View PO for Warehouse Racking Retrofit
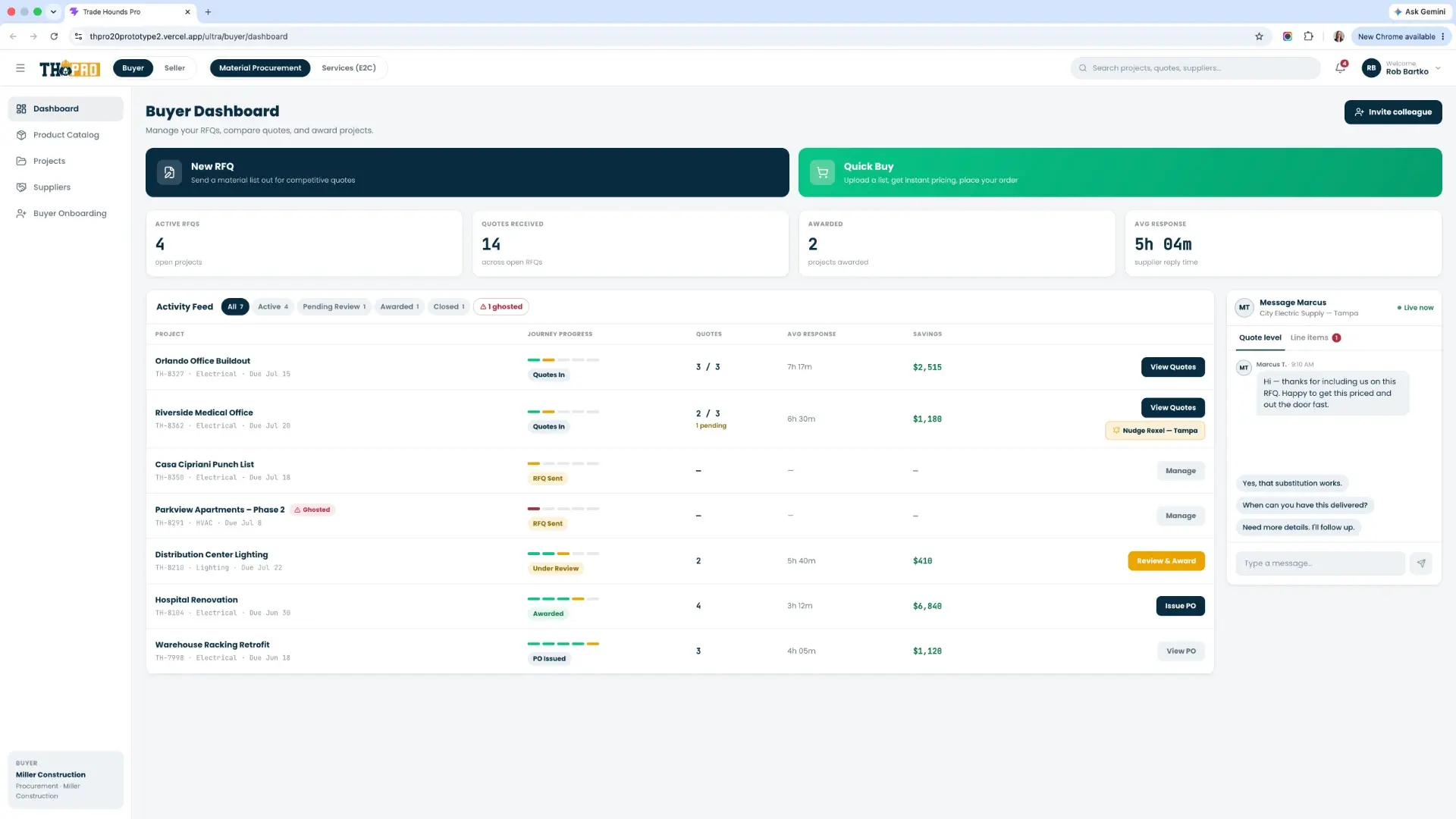The width and height of the screenshot is (1456, 819). [x=1180, y=651]
